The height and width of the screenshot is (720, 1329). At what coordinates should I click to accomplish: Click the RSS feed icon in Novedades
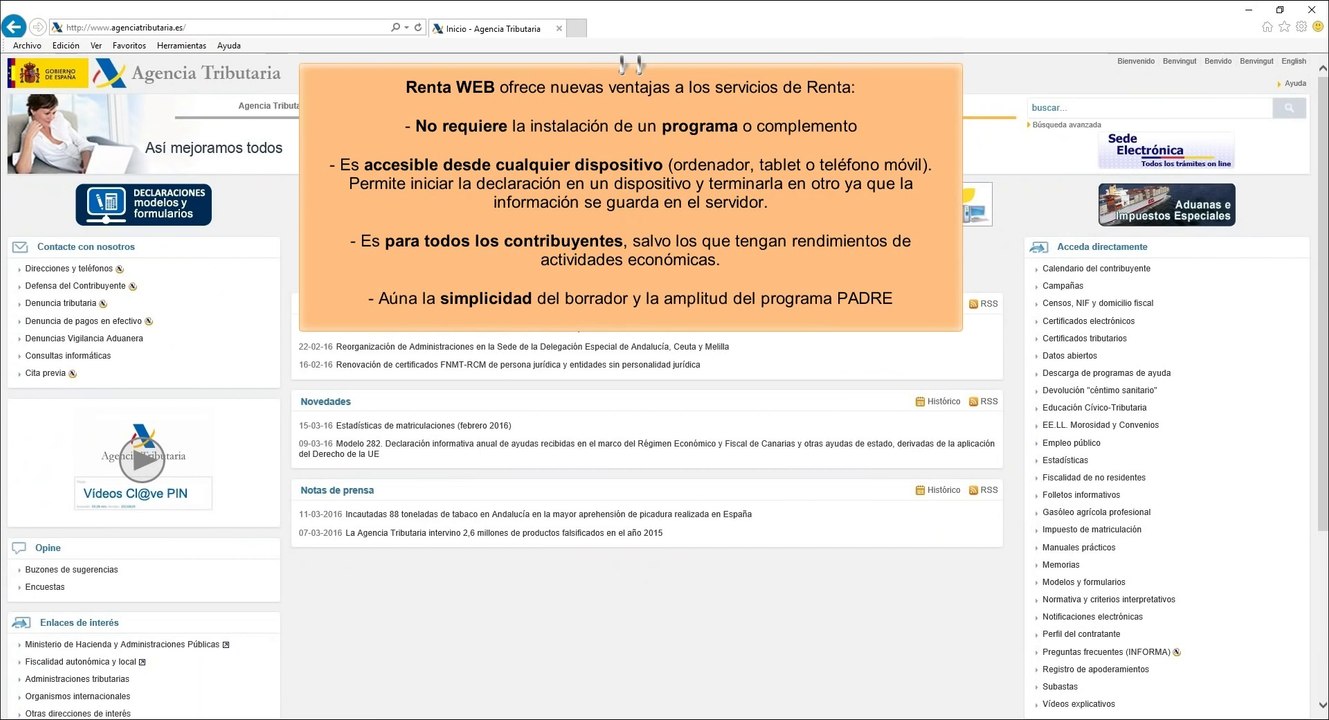pyautogui.click(x=974, y=402)
